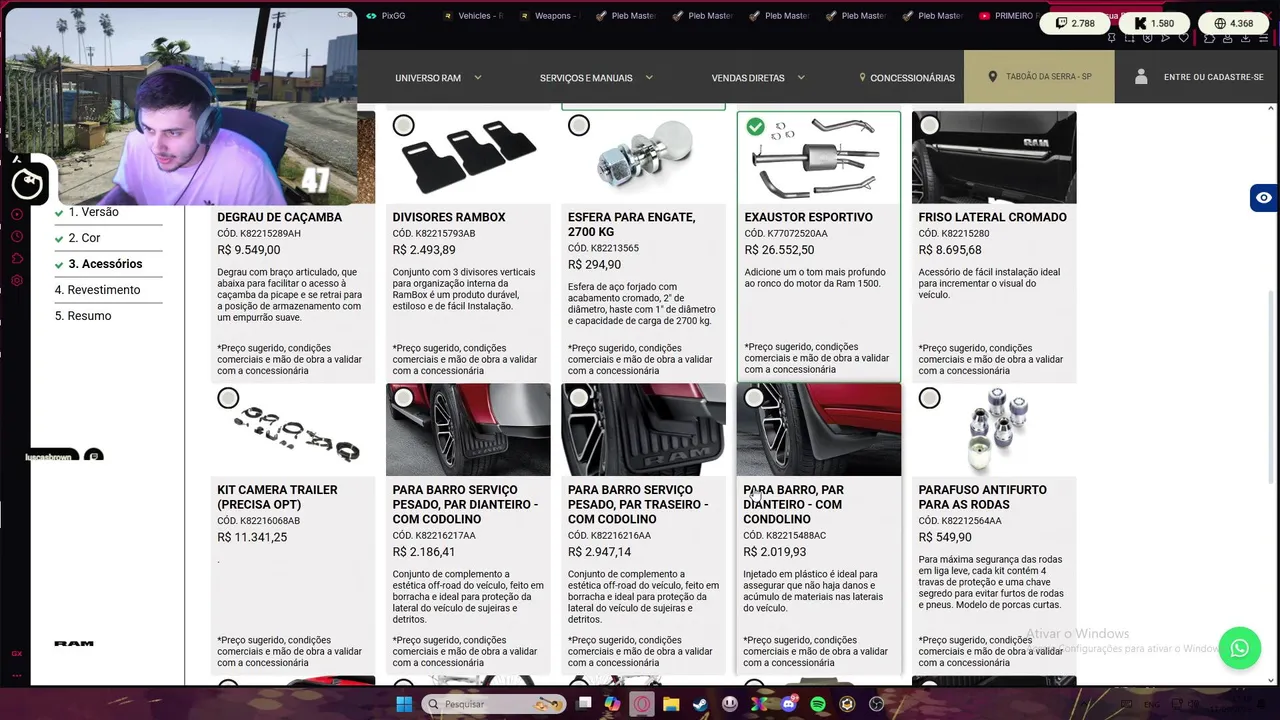
Task: Open extensions cube icon in browser sidebar
Action: tap(17, 259)
